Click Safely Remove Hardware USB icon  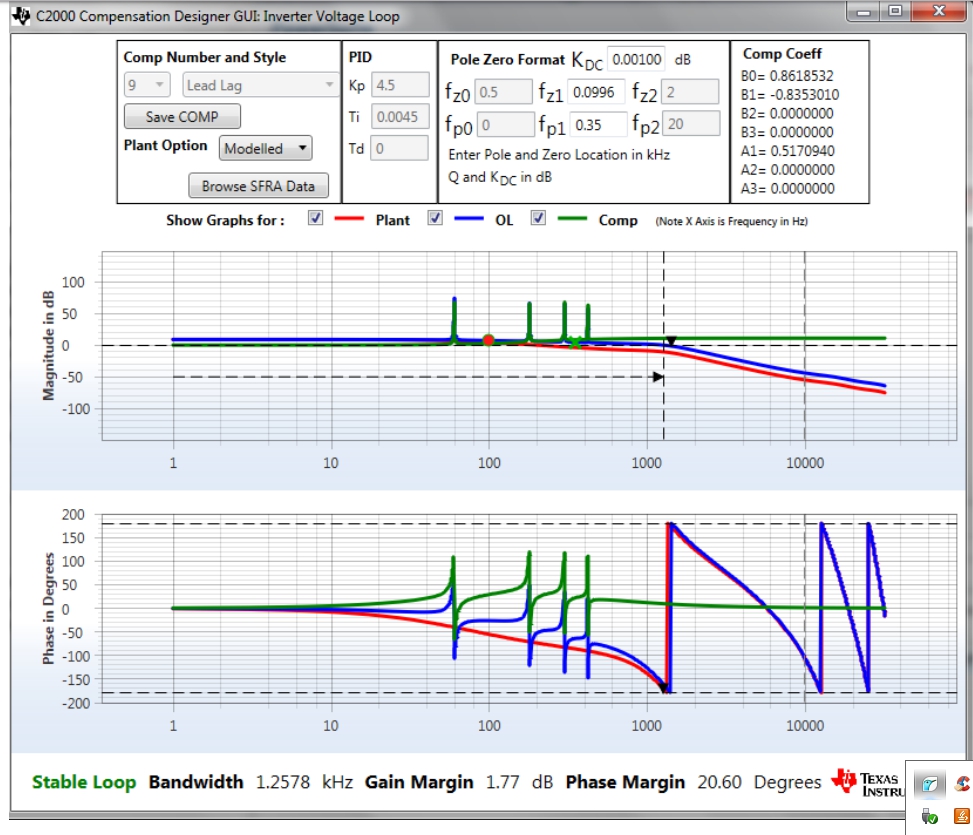click(x=929, y=816)
